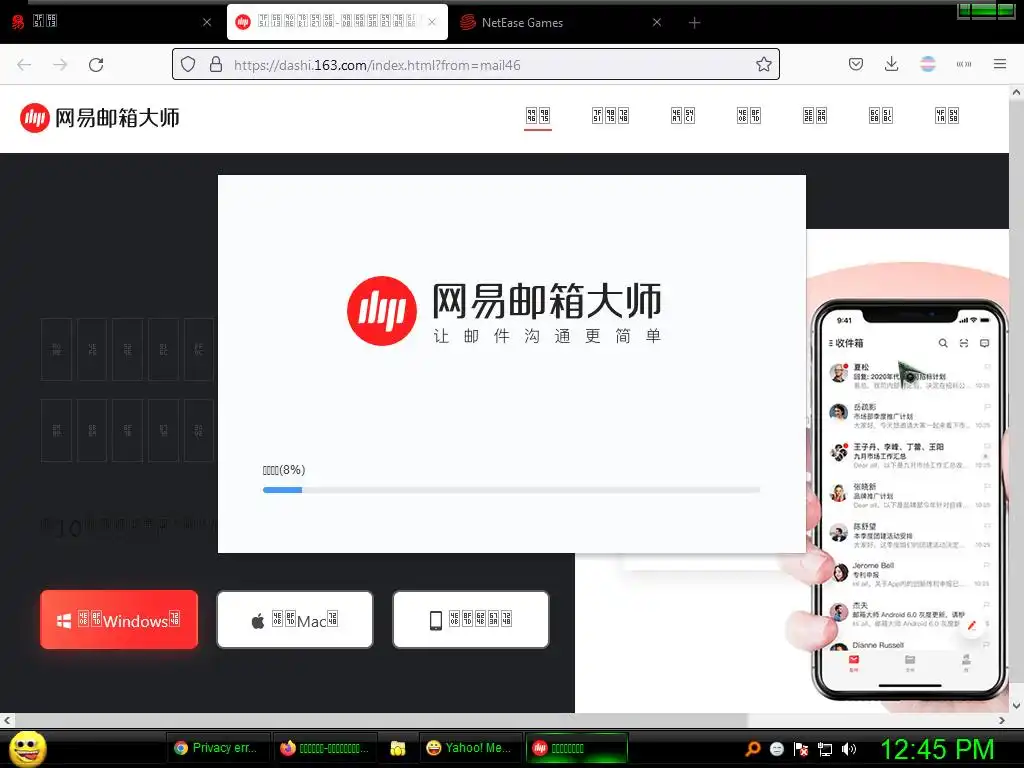Open the tracking protection shield icon
Viewport: 1024px width, 768px height.
coord(188,65)
